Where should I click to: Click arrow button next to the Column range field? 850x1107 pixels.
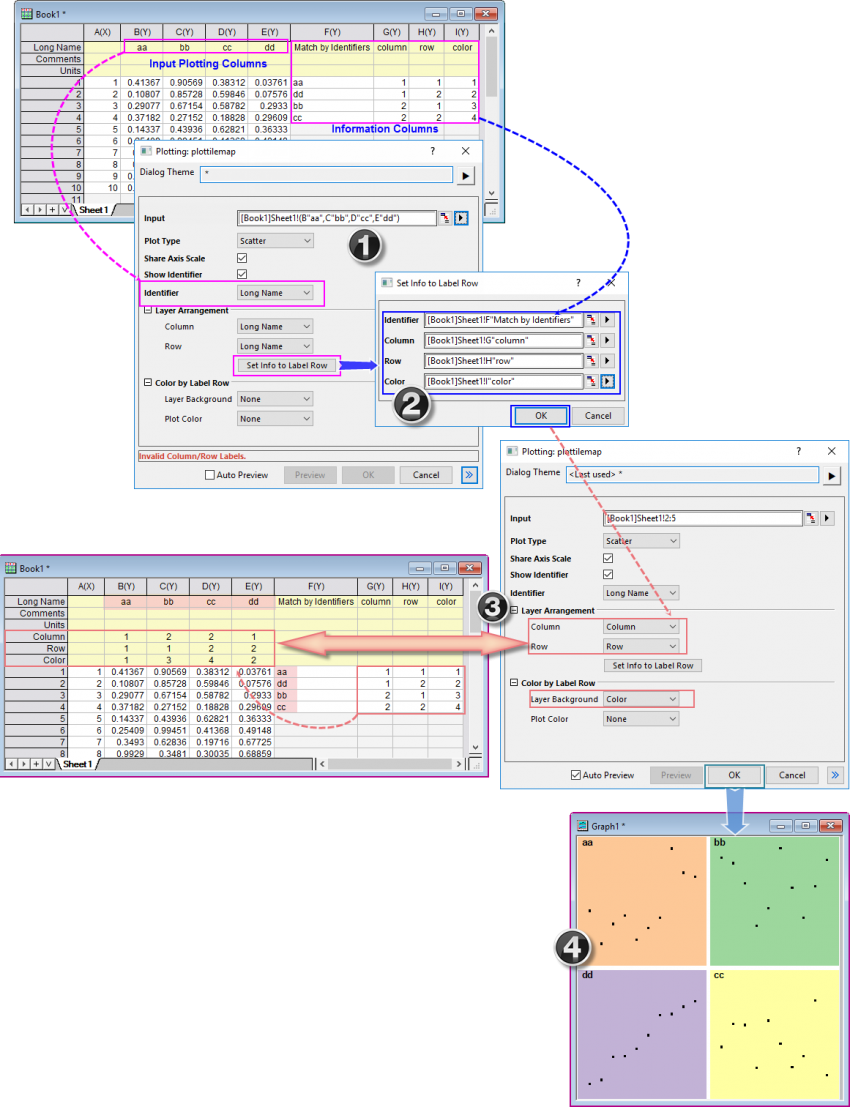tap(607, 341)
